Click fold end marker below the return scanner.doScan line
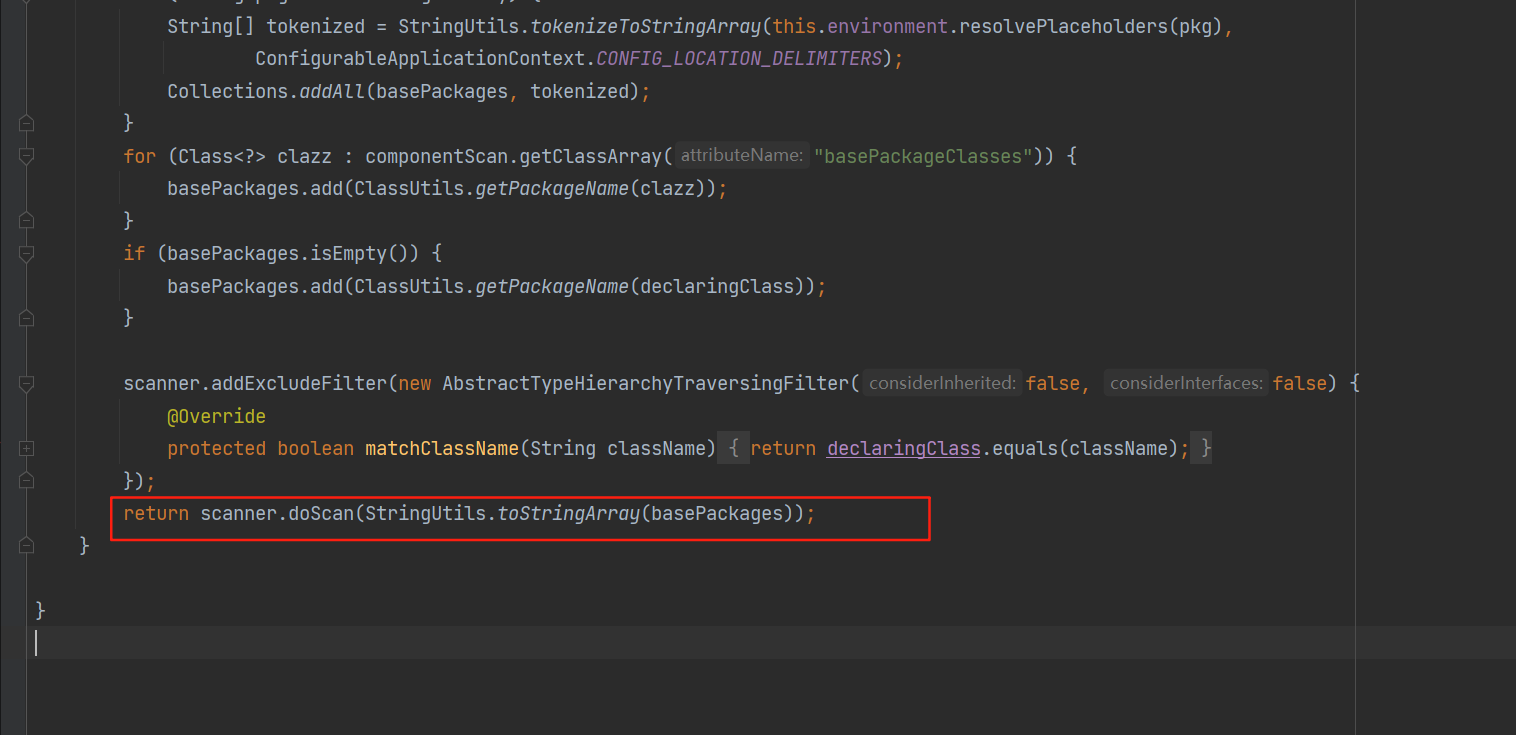The image size is (1516, 735). click(26, 546)
